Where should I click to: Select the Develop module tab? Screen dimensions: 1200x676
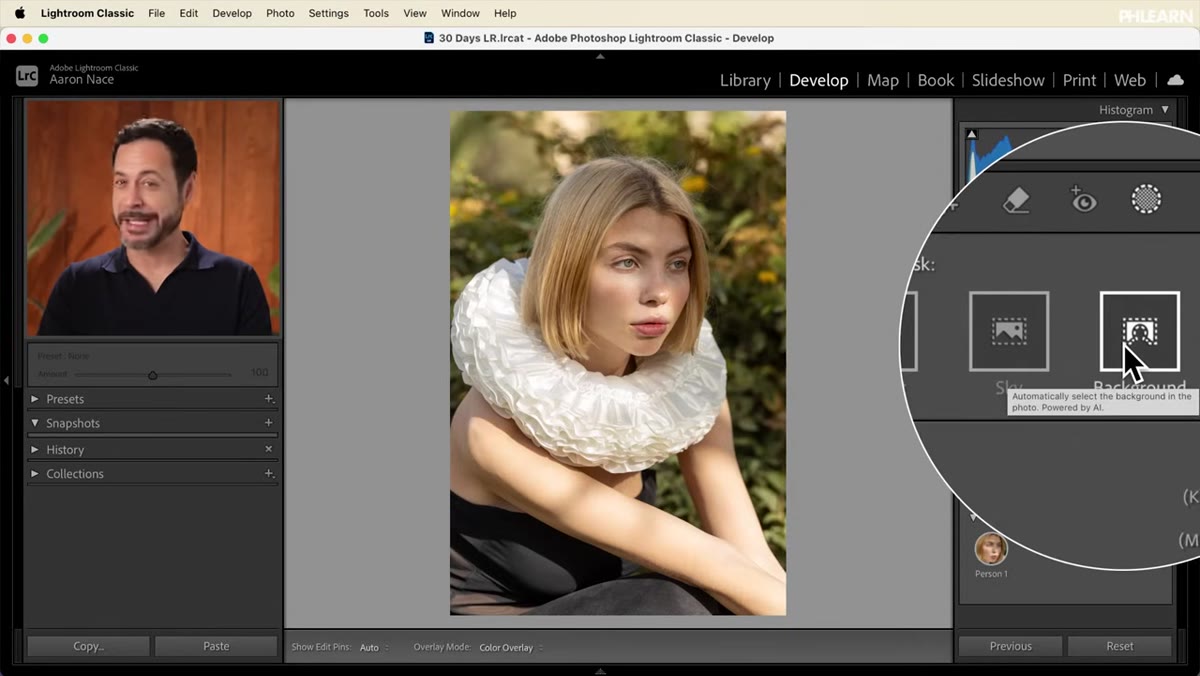[818, 80]
